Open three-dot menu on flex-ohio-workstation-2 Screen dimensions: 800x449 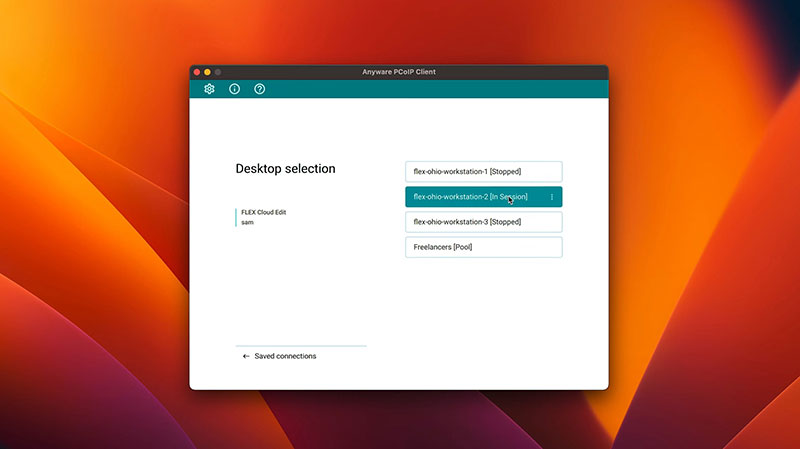pyautogui.click(x=552, y=197)
